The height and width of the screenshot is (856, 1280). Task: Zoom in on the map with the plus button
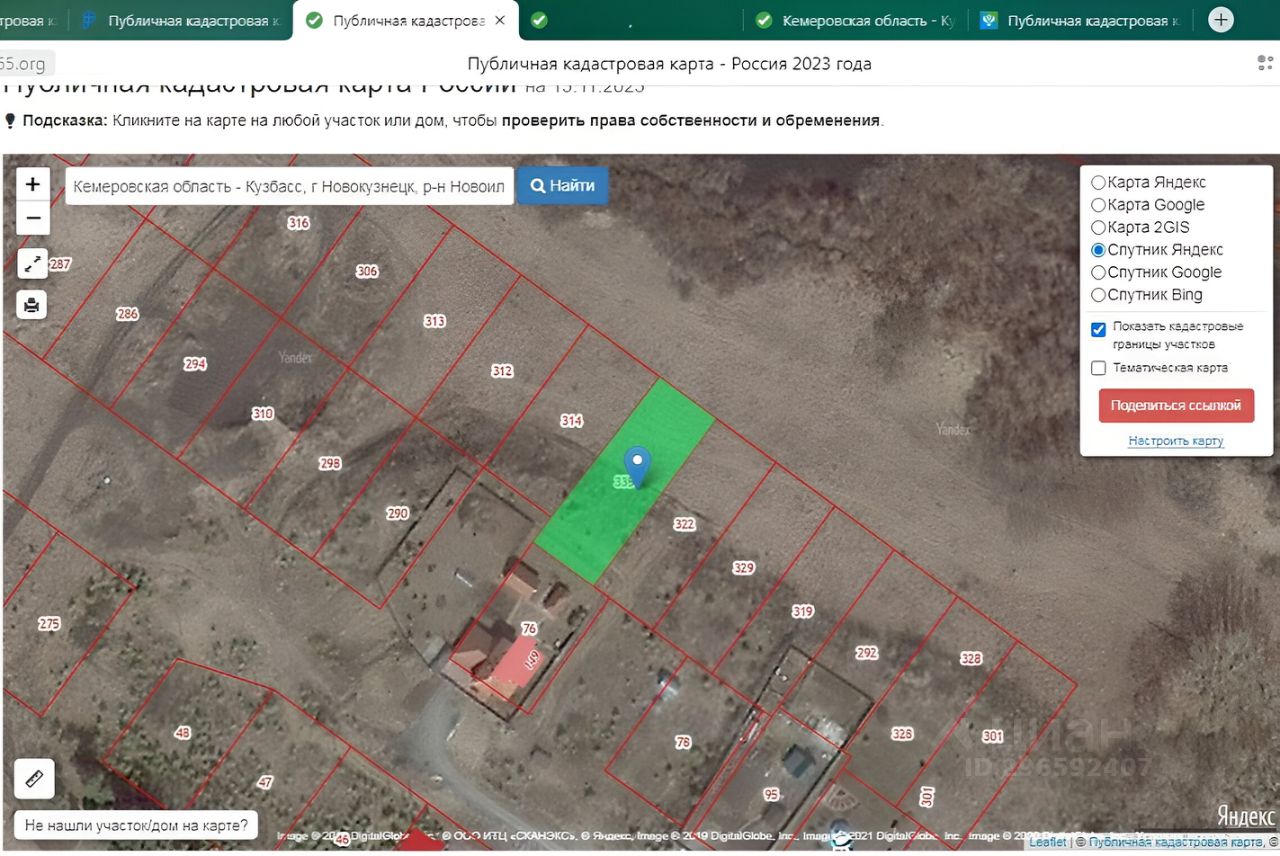pyautogui.click(x=32, y=184)
